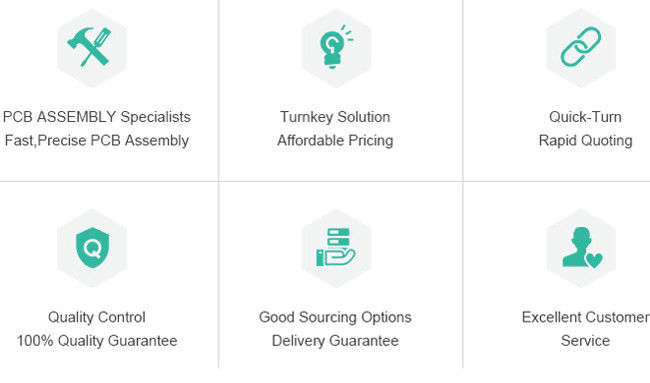650x383 pixels.
Task: Click the chain link Quick-Turn icon
Action: pos(581,46)
